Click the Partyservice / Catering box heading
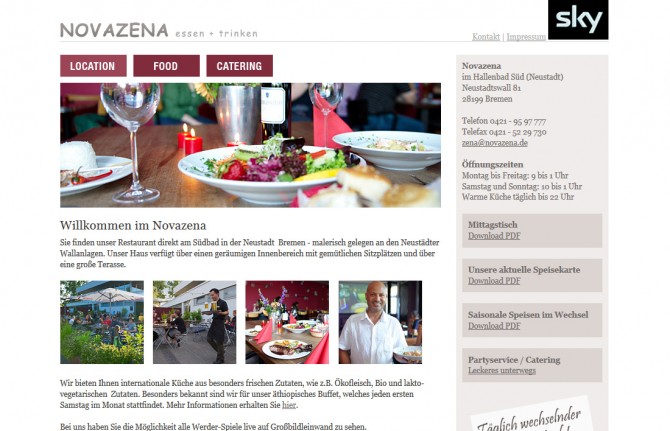The height and width of the screenshot is (431, 670). (x=514, y=360)
